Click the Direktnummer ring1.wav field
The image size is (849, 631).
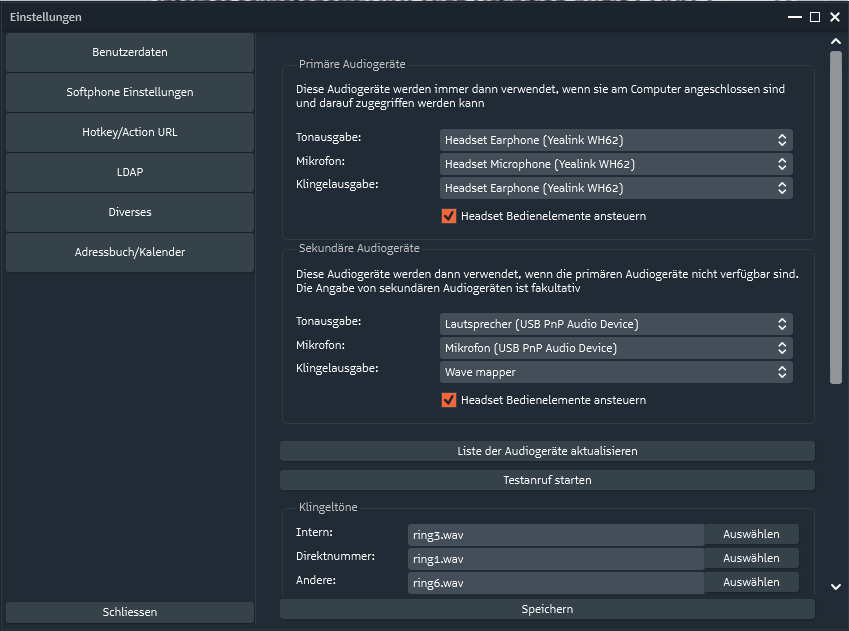tap(556, 559)
